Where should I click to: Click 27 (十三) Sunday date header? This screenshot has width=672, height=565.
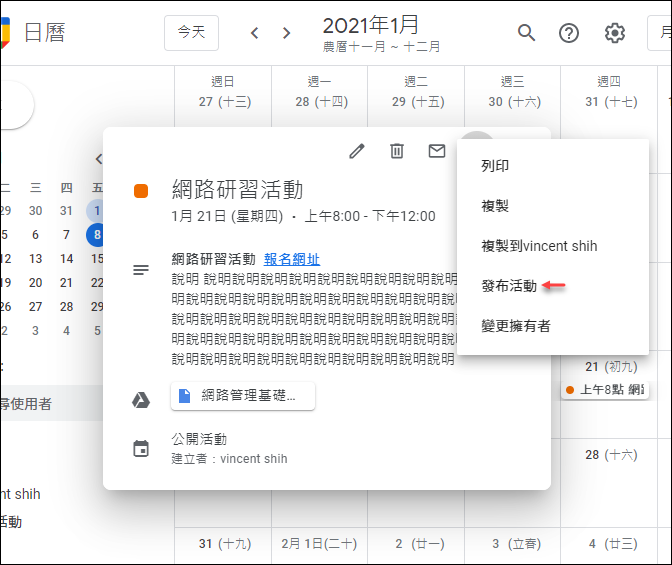[x=225, y=102]
